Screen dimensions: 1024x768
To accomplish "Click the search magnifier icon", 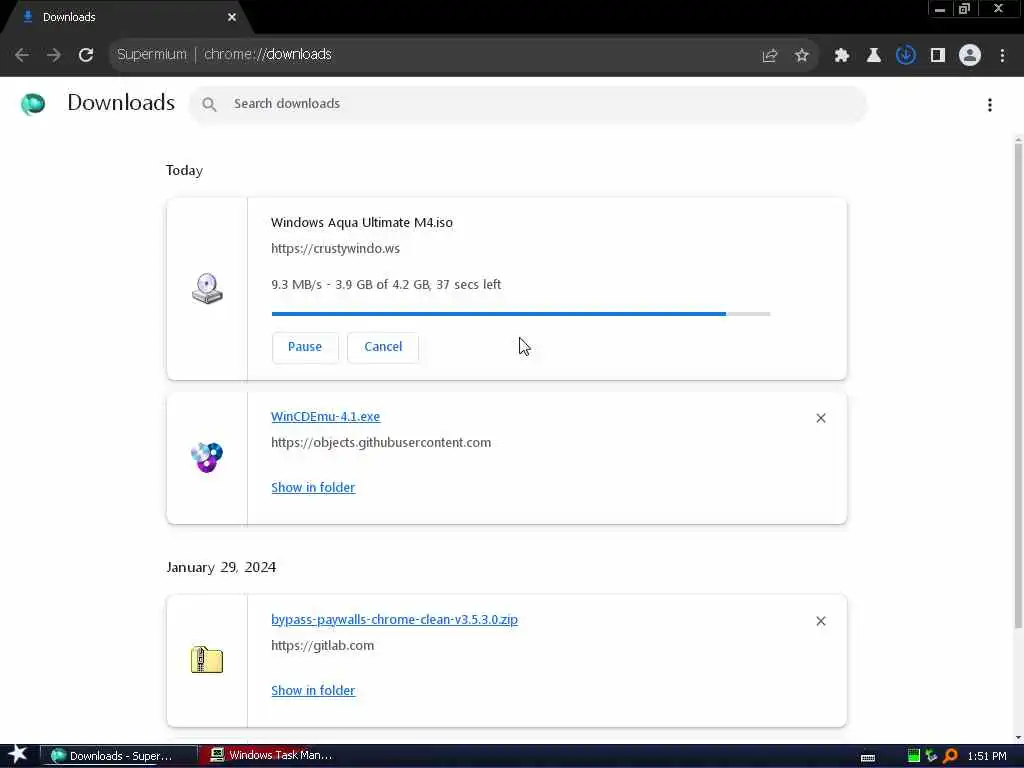I will (209, 104).
